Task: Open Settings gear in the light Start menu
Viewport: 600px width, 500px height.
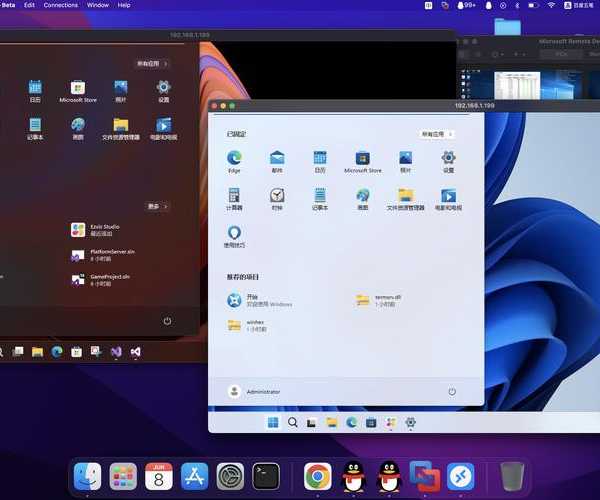Action: click(448, 161)
